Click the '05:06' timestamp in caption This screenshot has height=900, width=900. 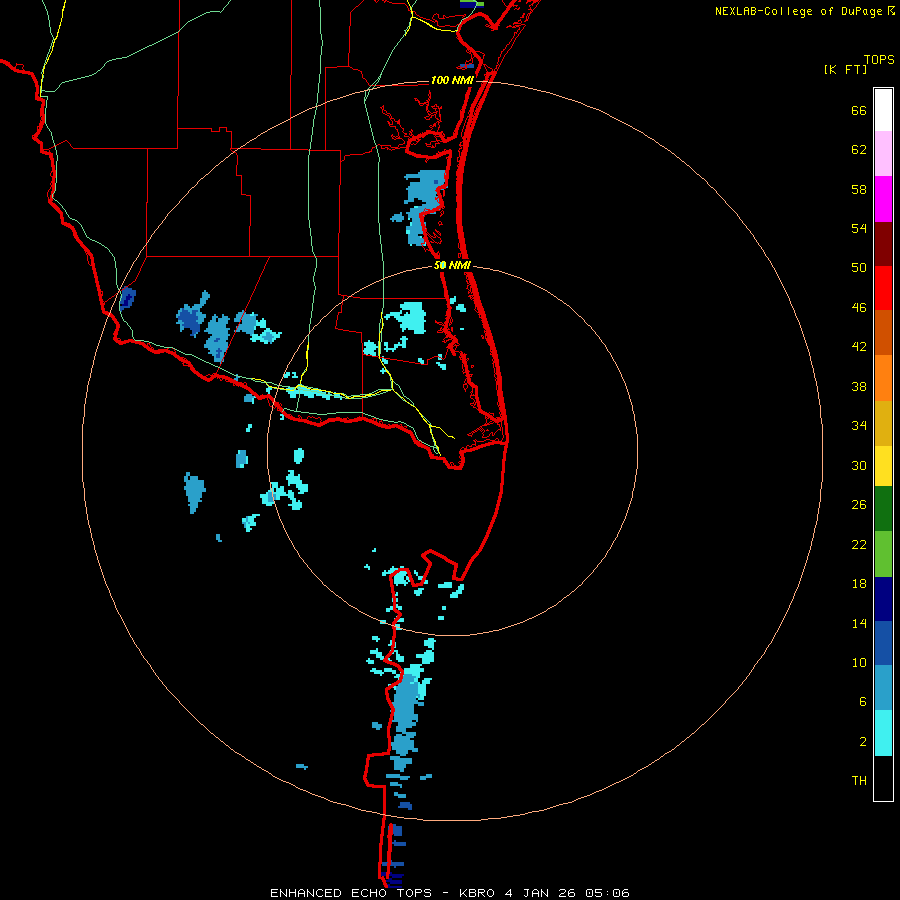[x=607, y=893]
